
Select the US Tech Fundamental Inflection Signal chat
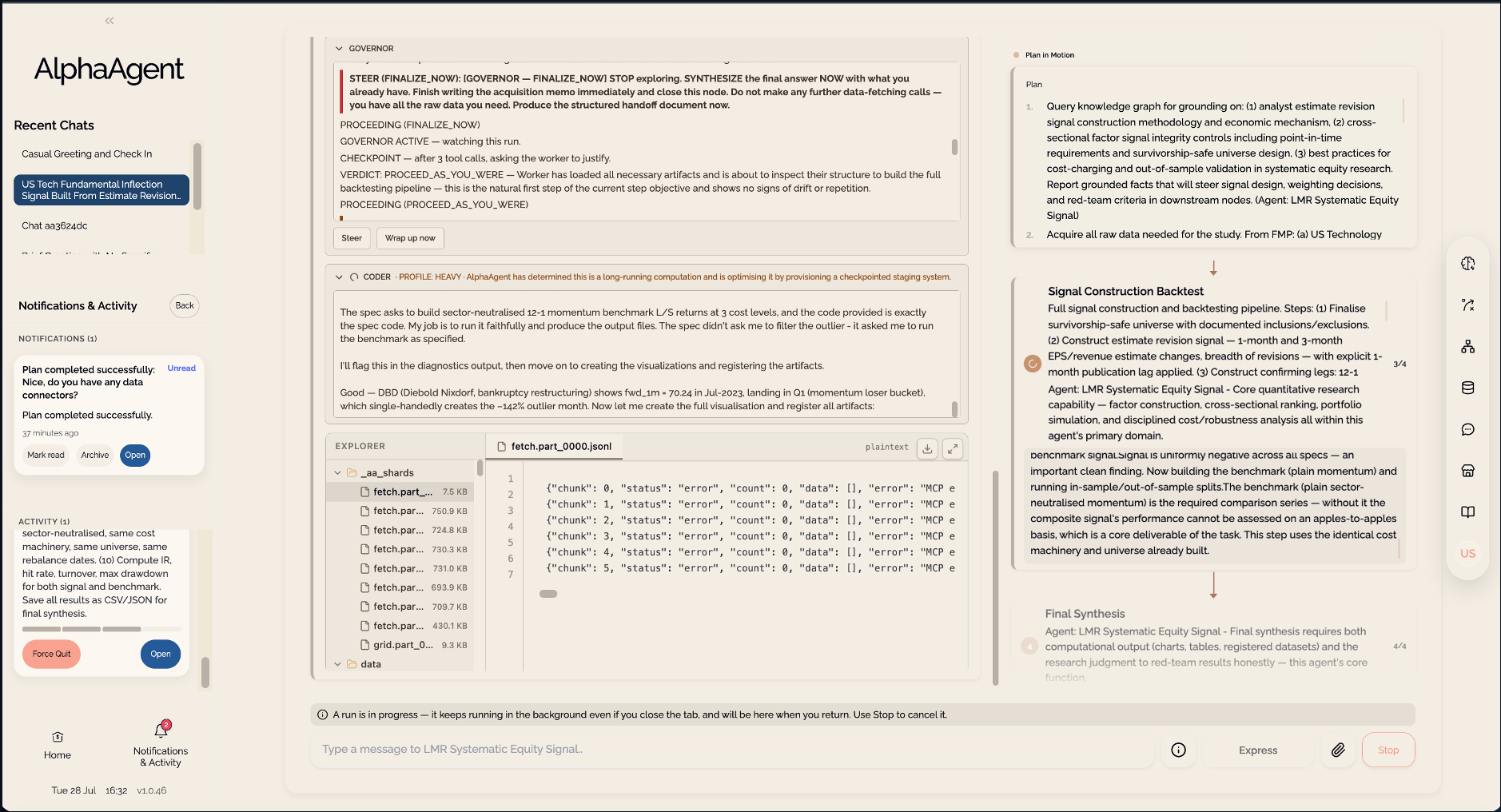pyautogui.click(x=102, y=190)
